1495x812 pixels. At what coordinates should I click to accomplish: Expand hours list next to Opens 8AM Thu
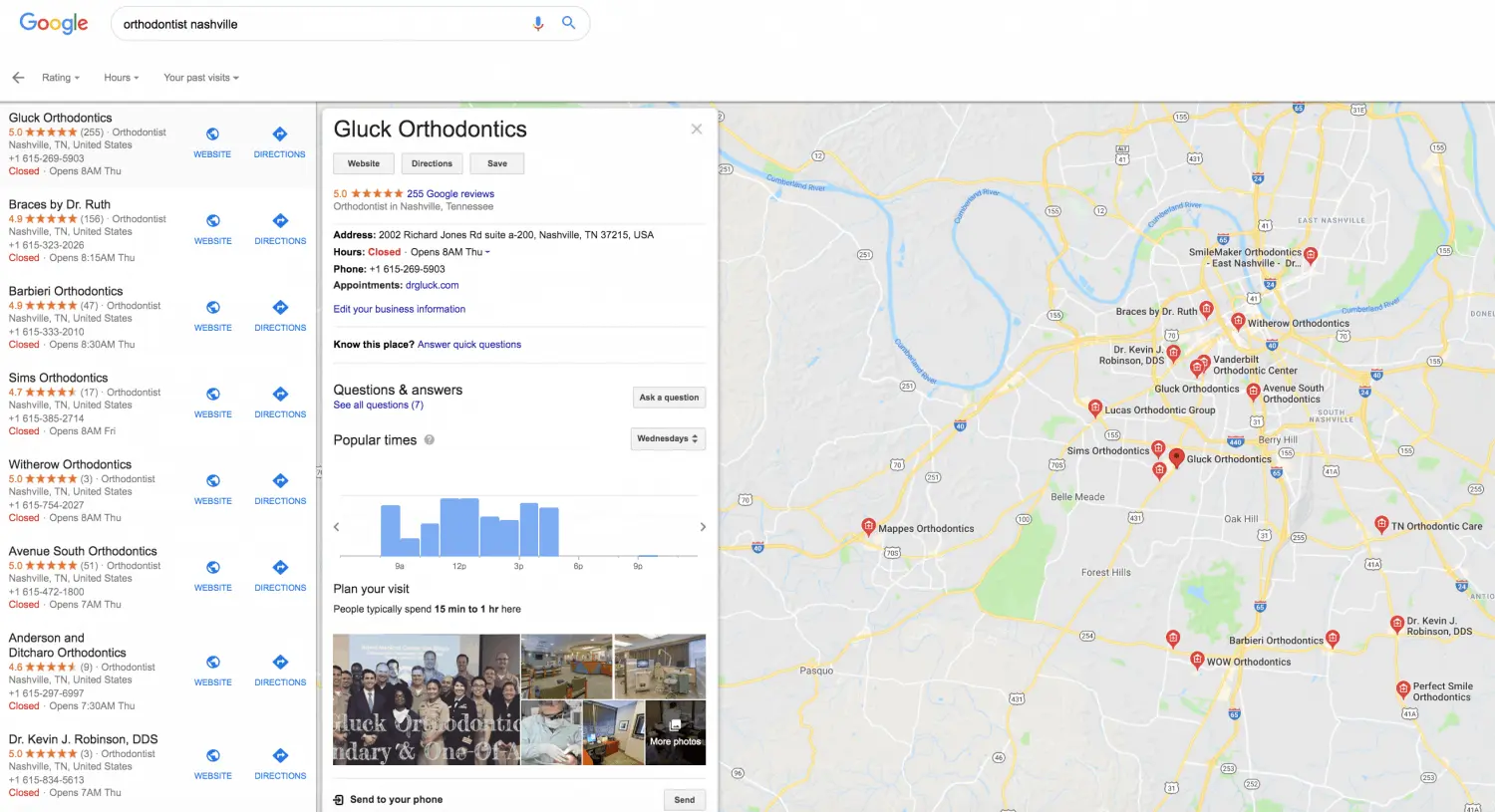pos(487,252)
